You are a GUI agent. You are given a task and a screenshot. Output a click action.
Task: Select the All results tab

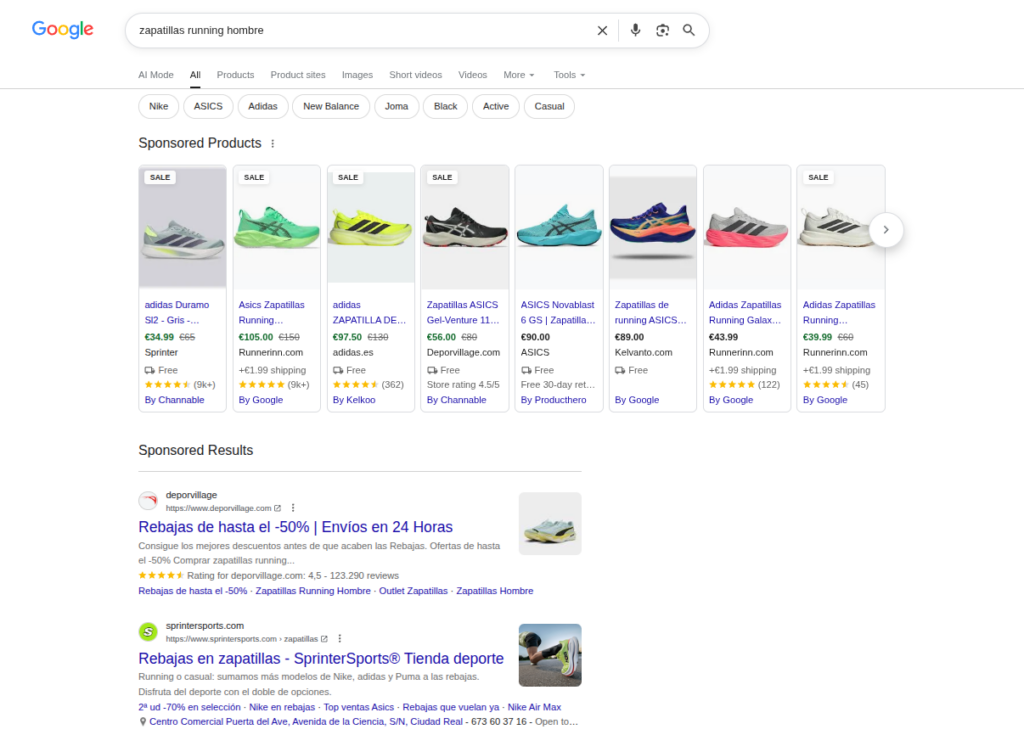(195, 74)
